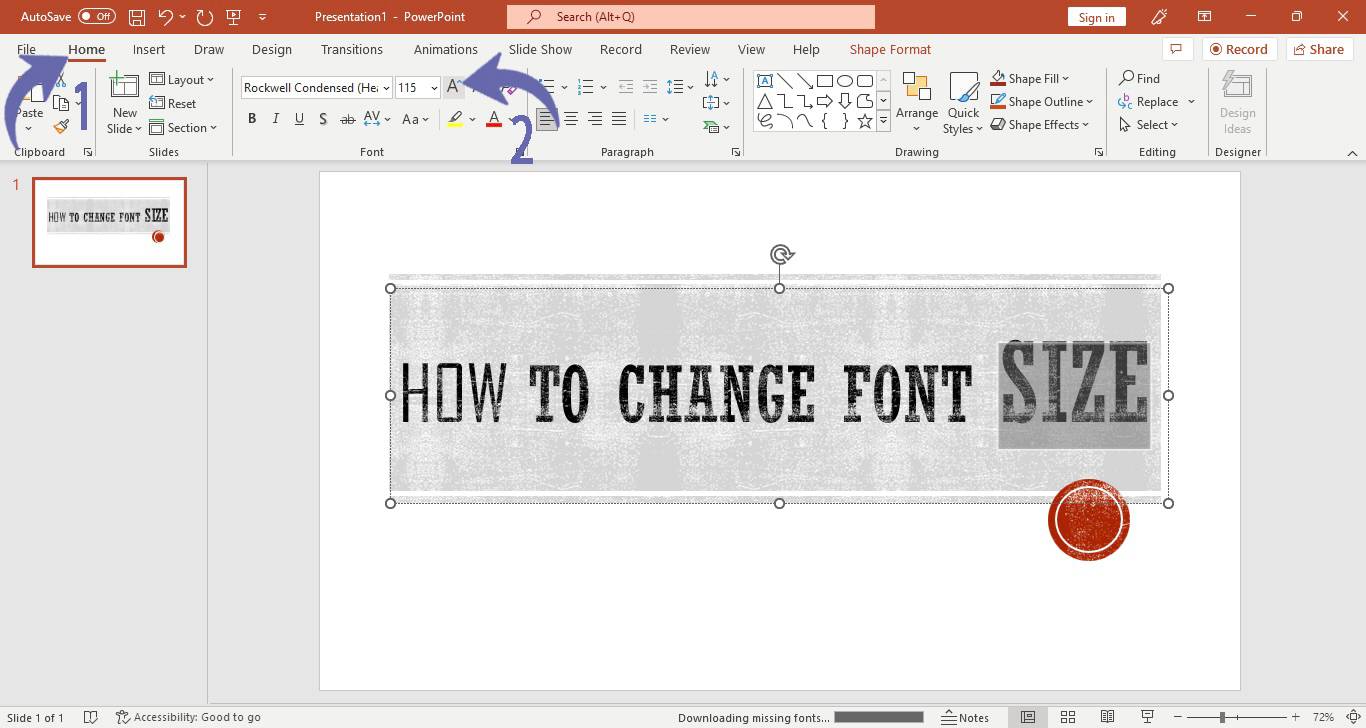Open the Select dropdown in Editing
1366x728 pixels.
point(1149,125)
